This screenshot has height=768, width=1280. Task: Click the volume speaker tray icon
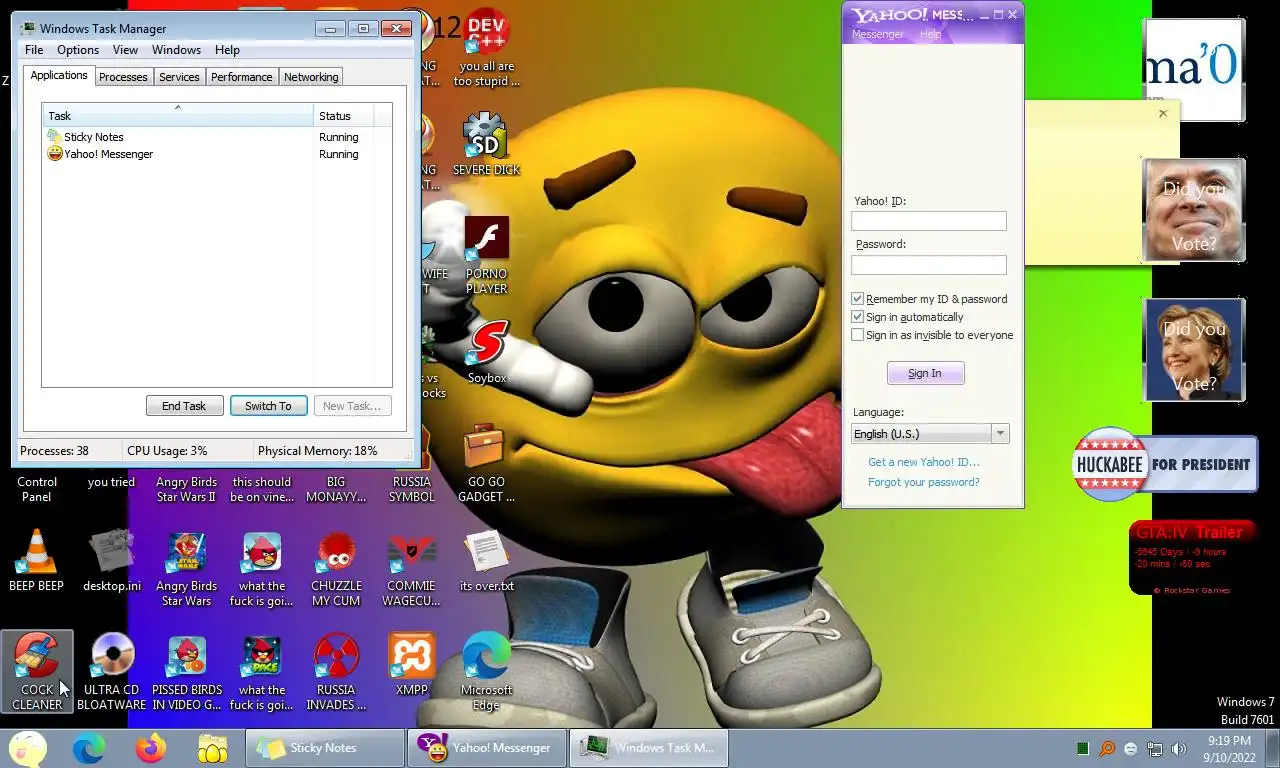click(x=1179, y=748)
